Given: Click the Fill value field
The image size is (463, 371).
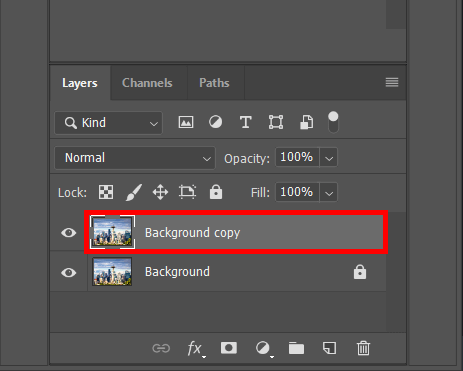Looking at the screenshot, I should tap(297, 192).
